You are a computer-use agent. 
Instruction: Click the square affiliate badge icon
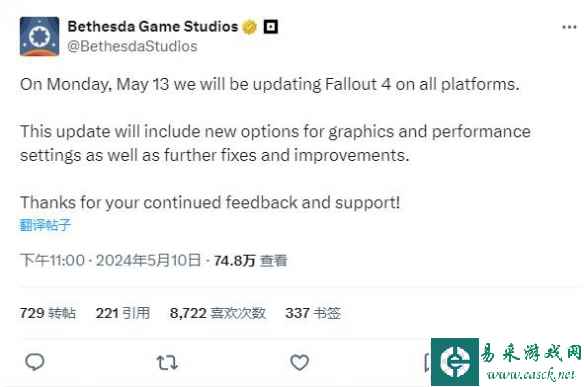pyautogui.click(x=271, y=27)
